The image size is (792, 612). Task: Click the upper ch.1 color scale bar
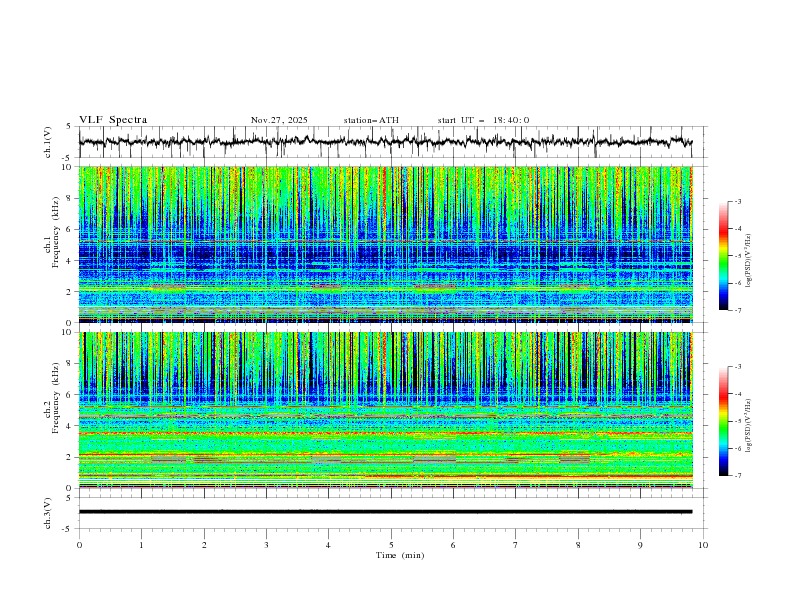pyautogui.click(x=723, y=255)
